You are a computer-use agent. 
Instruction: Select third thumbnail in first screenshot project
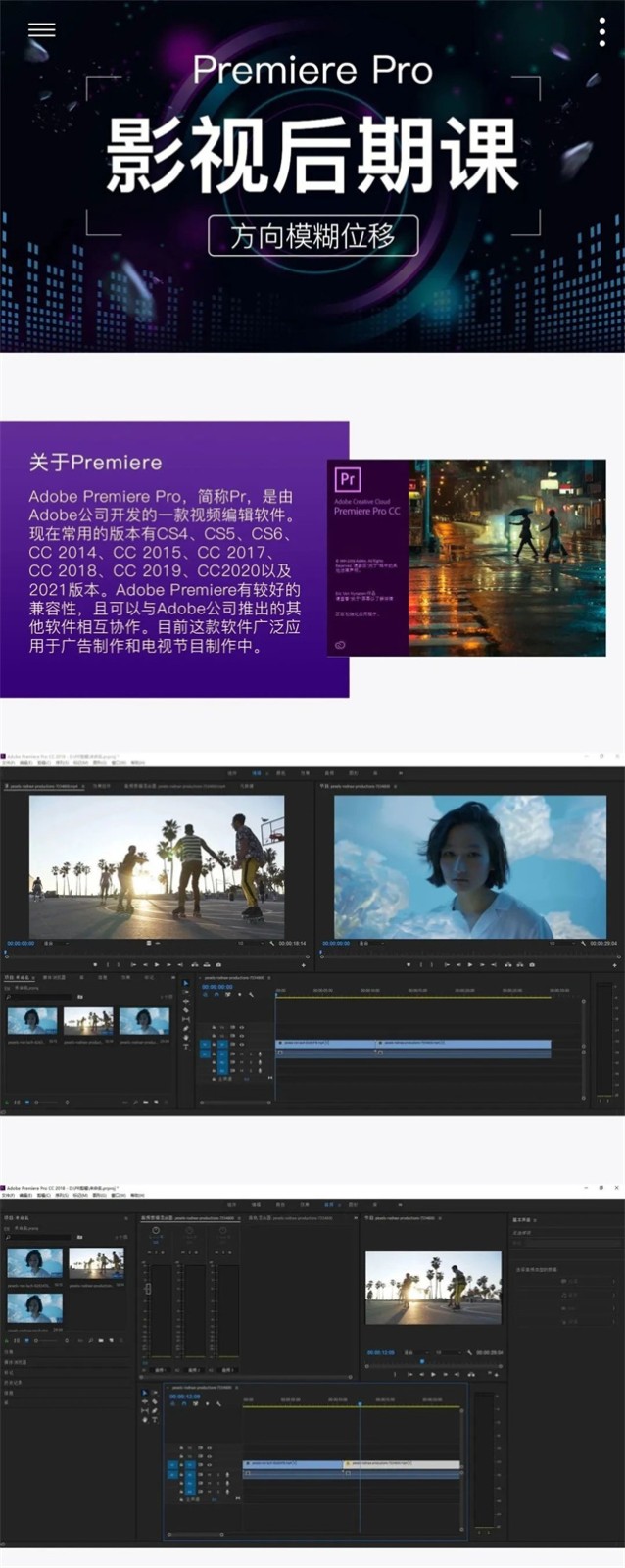point(144,1021)
